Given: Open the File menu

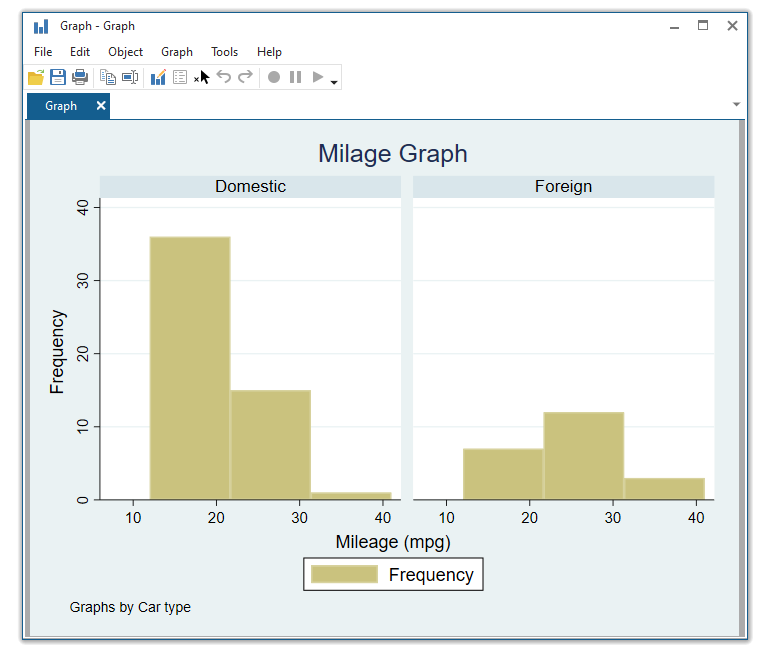Looking at the screenshot, I should point(43,52).
